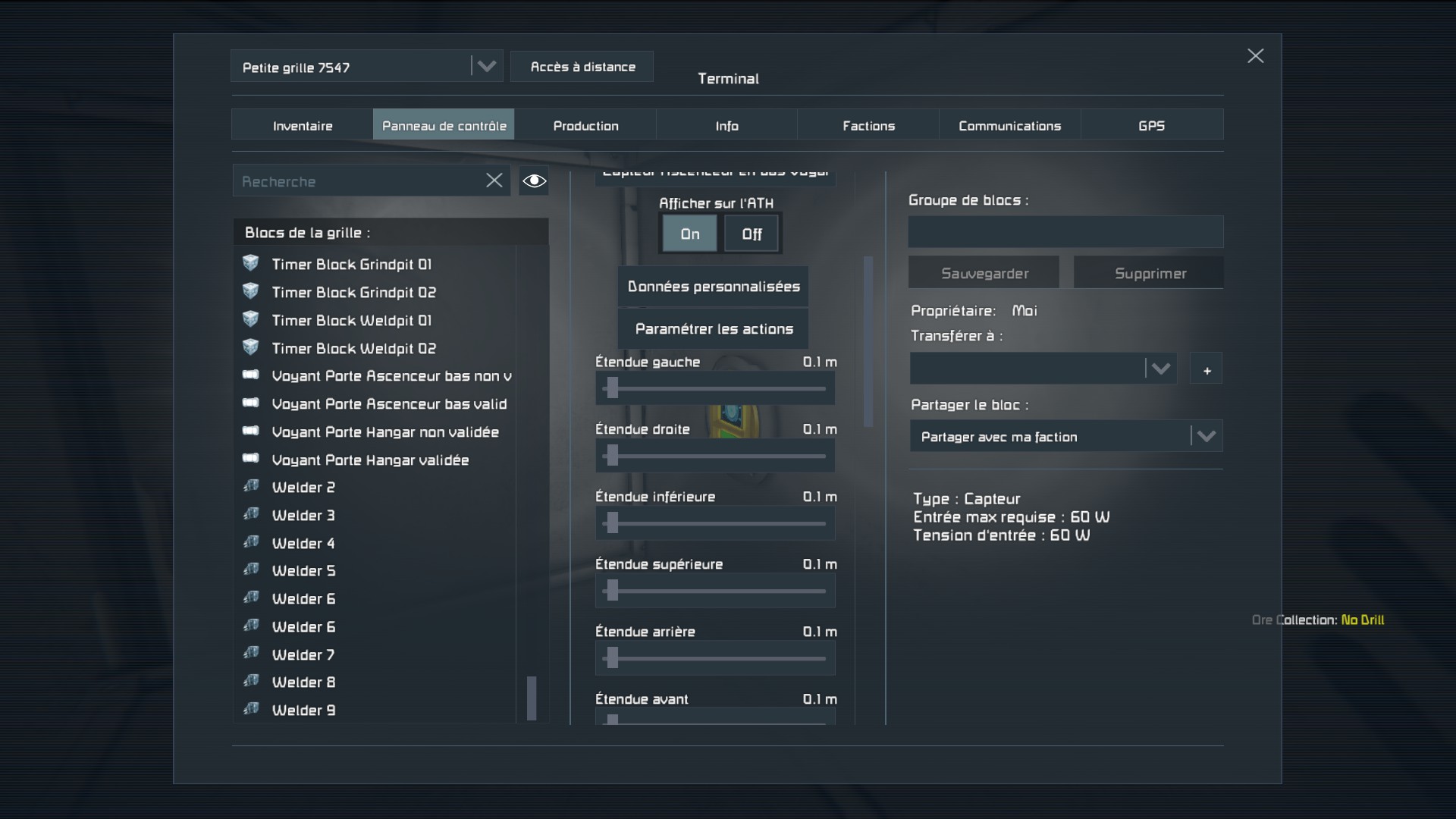1456x819 pixels.
Task: Click the cube icon beside Timer Block Grindpit 01
Action: (x=251, y=263)
